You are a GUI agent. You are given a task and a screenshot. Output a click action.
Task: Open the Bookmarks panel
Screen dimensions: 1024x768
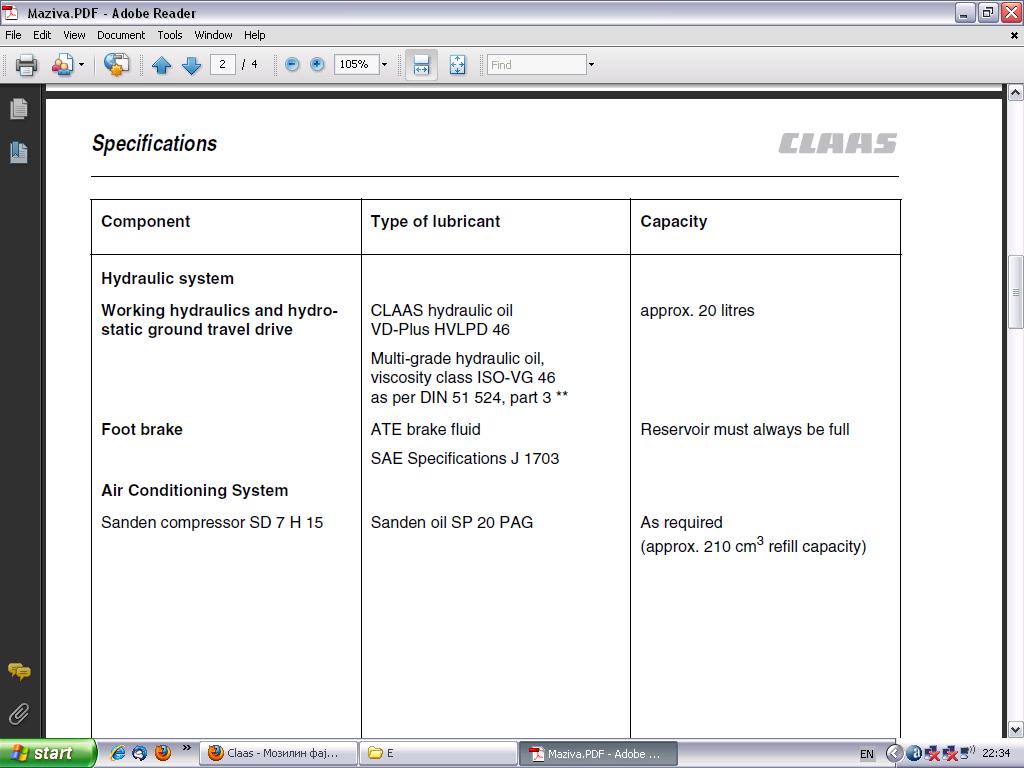tap(19, 152)
